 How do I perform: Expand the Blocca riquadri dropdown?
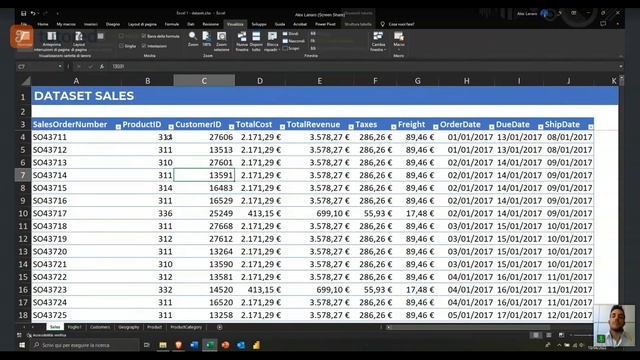click(x=272, y=42)
